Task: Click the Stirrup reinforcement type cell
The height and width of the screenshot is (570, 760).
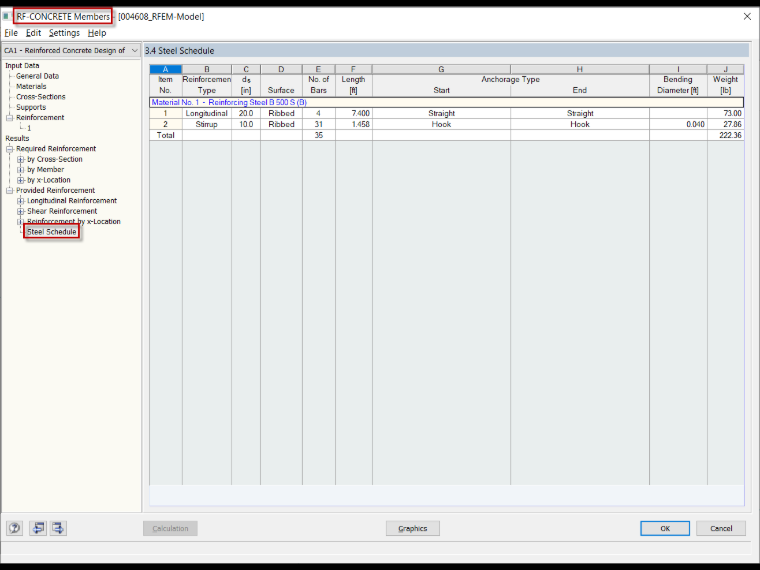Action: point(207,125)
